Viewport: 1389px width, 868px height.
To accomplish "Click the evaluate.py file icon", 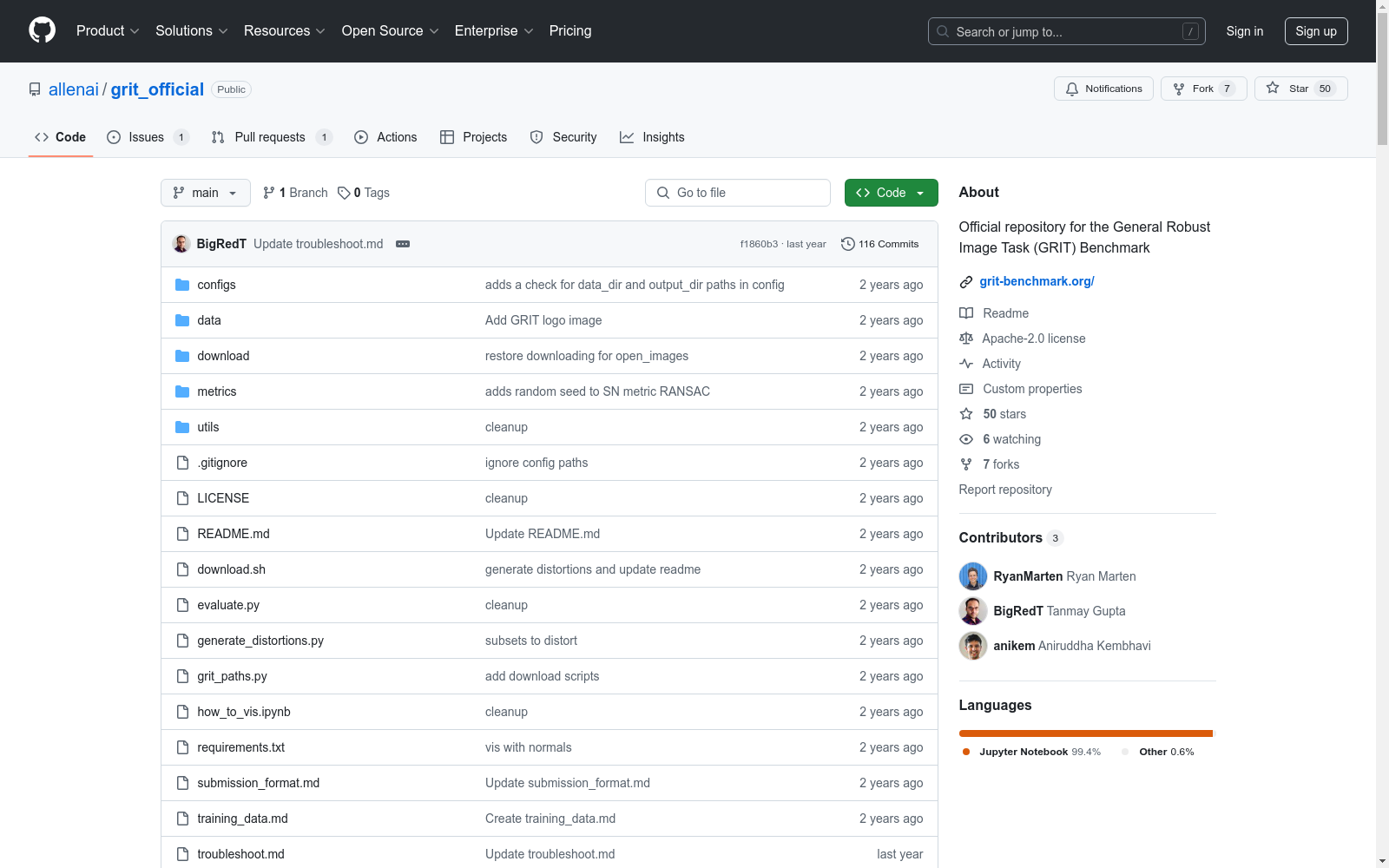I will click(182, 605).
